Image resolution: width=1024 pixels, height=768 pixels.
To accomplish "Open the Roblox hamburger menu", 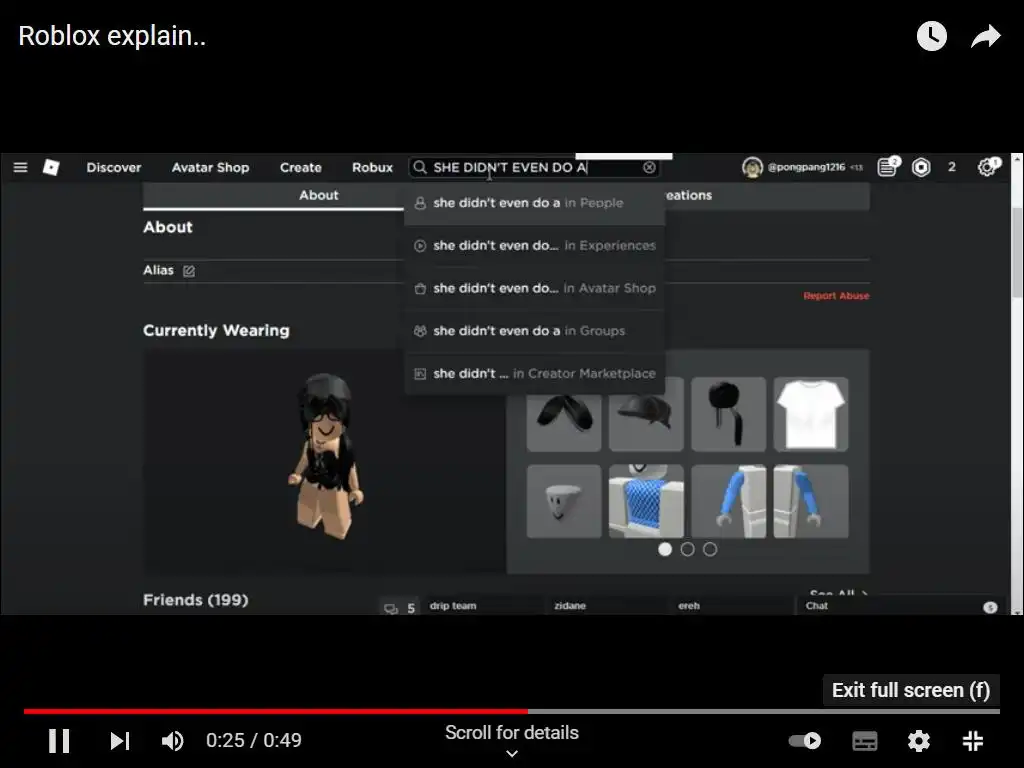I will click(20, 167).
